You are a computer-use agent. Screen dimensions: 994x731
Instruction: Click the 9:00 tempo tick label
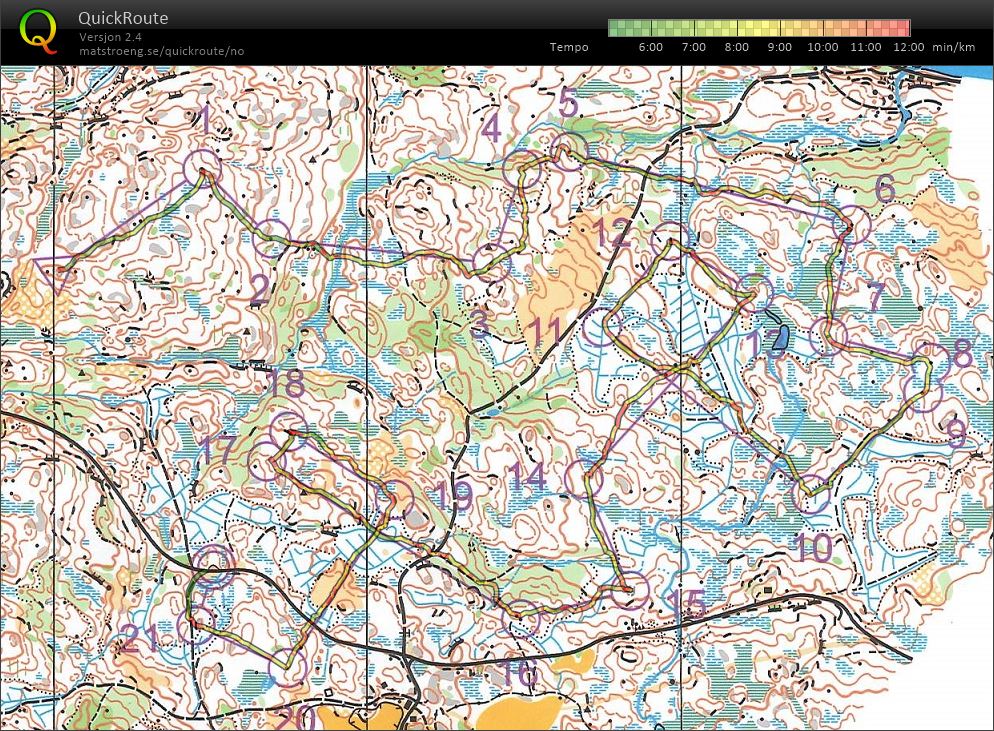[779, 47]
